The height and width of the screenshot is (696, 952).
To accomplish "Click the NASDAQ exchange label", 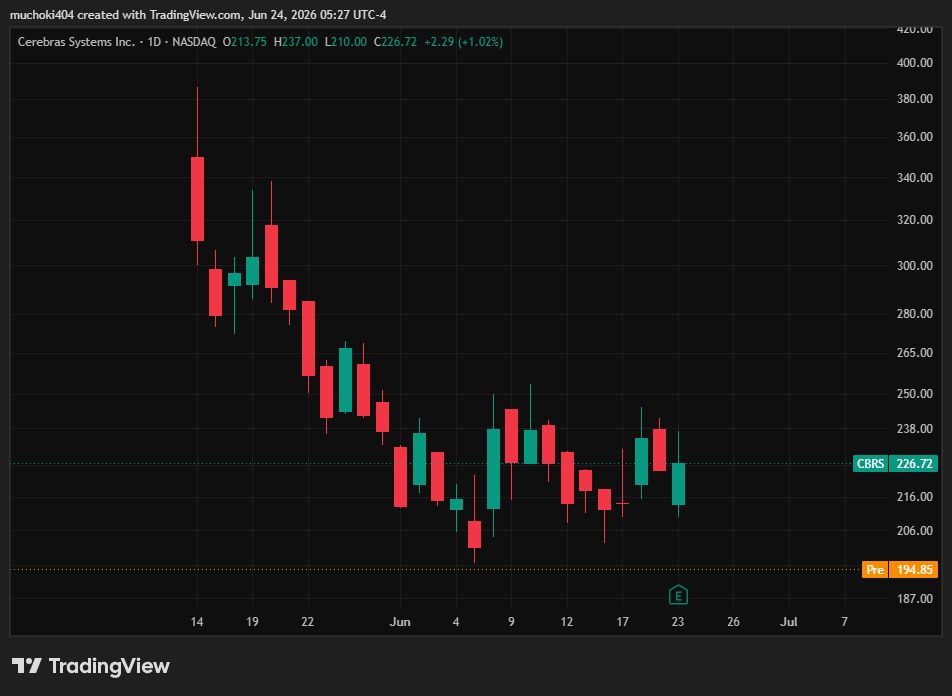I will (194, 42).
